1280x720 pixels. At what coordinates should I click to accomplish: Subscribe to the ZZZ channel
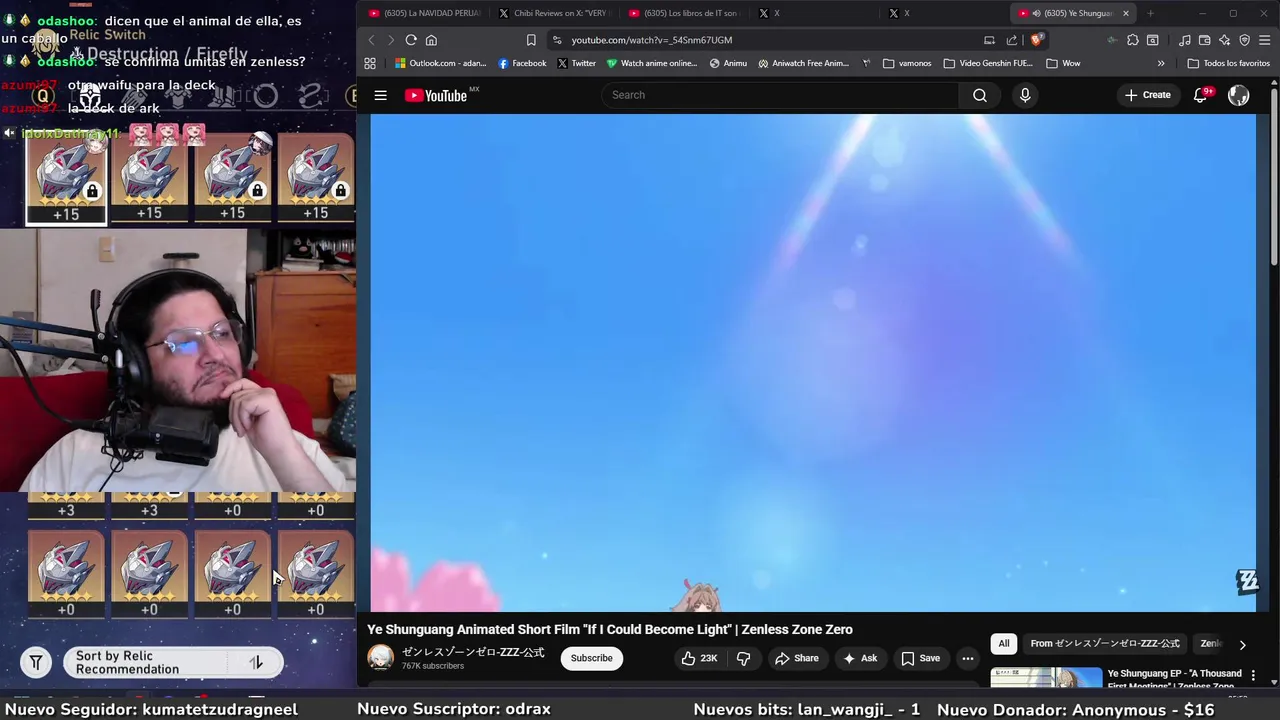click(x=591, y=658)
